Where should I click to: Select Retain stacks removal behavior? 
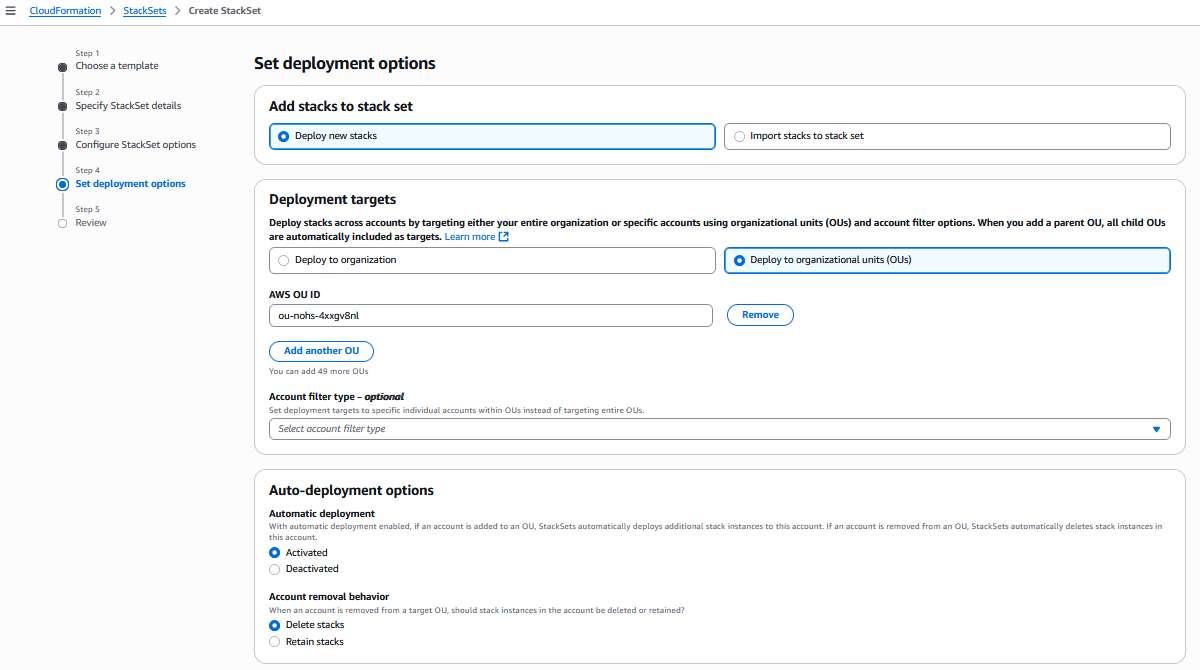coord(274,641)
